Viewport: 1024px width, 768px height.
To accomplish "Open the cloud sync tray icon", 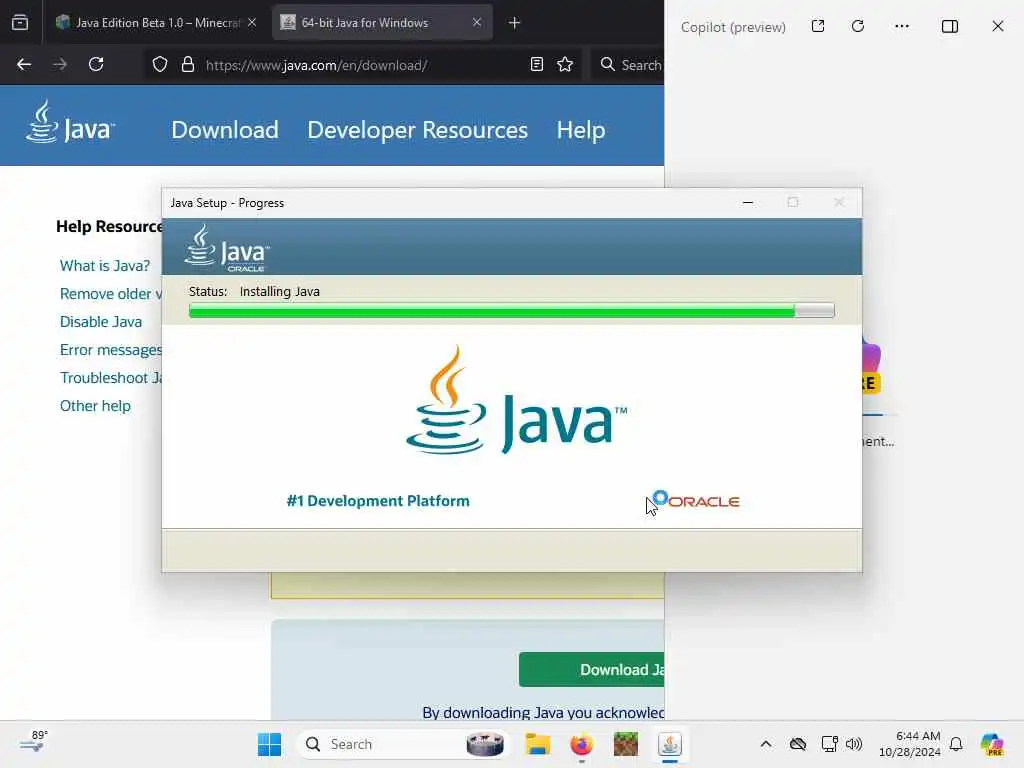I will (798, 744).
